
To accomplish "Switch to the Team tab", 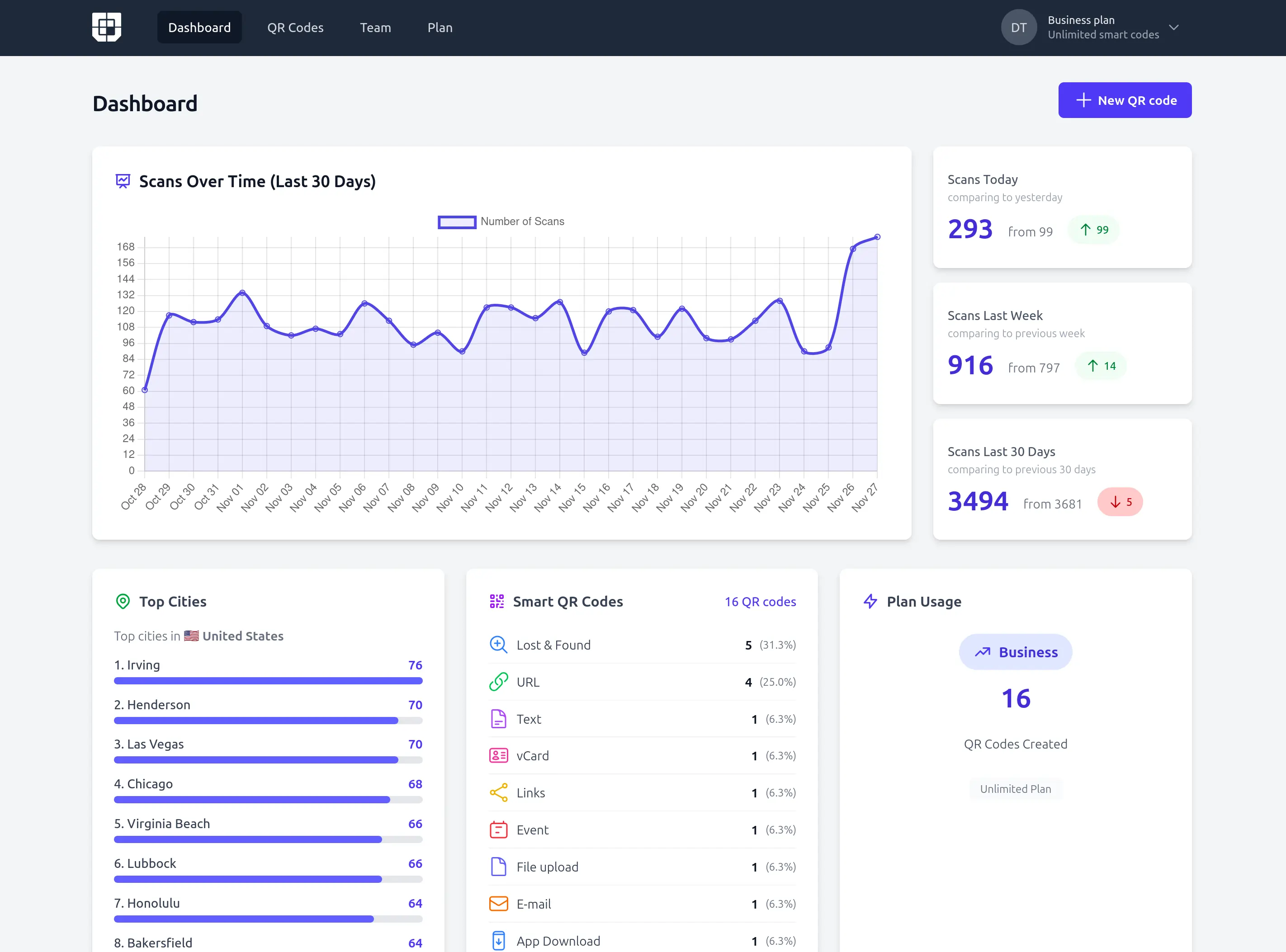I will tap(375, 27).
